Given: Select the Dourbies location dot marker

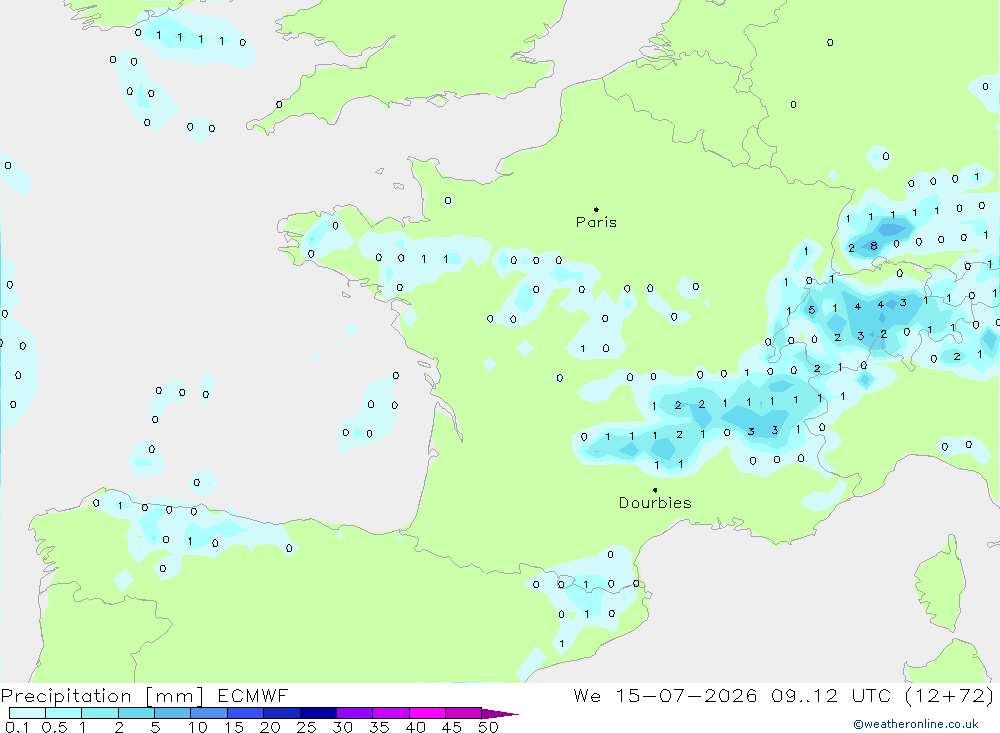Looking at the screenshot, I should (x=655, y=490).
